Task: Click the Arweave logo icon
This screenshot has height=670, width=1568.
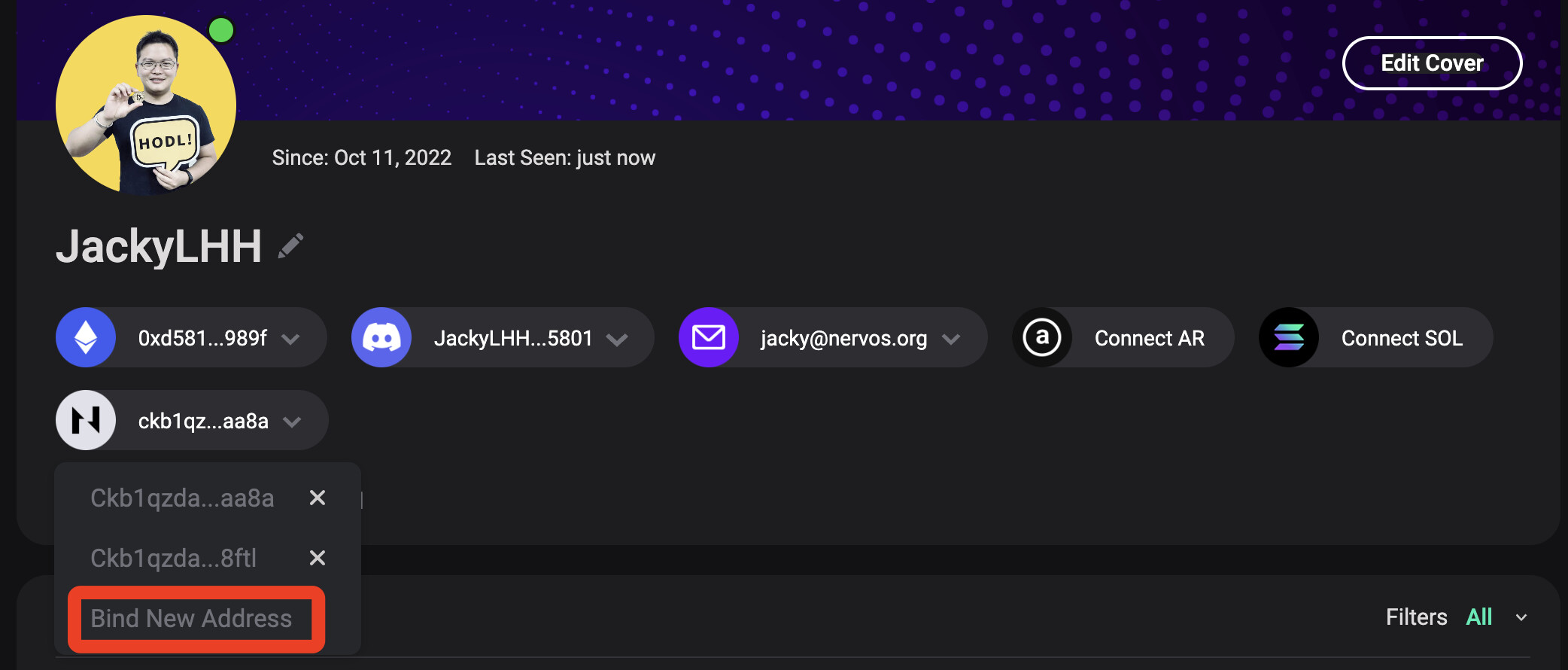Action: 1042,338
